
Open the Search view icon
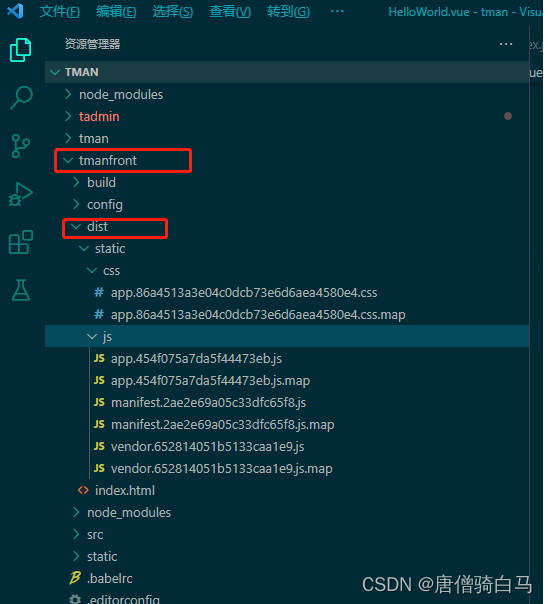click(21, 98)
